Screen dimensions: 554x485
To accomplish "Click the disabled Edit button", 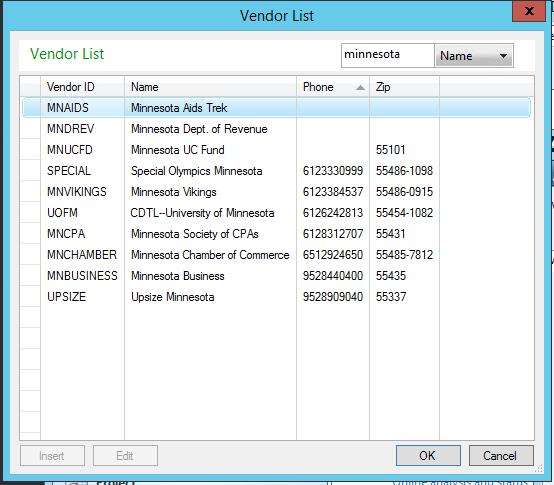I will click(125, 456).
